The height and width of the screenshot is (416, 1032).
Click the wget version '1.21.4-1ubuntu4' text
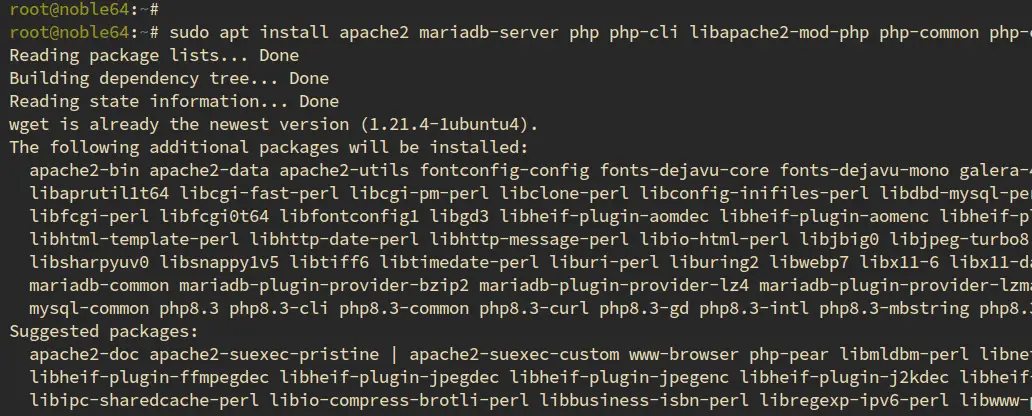[x=446, y=124]
